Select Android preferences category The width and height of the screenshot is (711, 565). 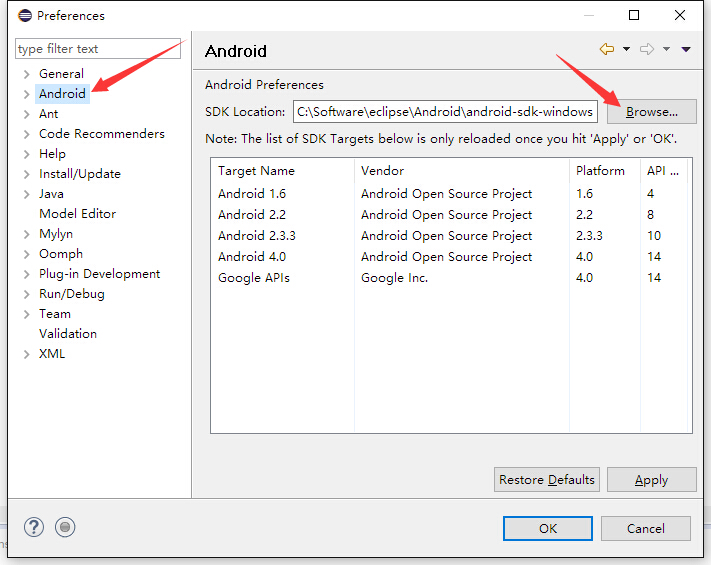point(62,93)
